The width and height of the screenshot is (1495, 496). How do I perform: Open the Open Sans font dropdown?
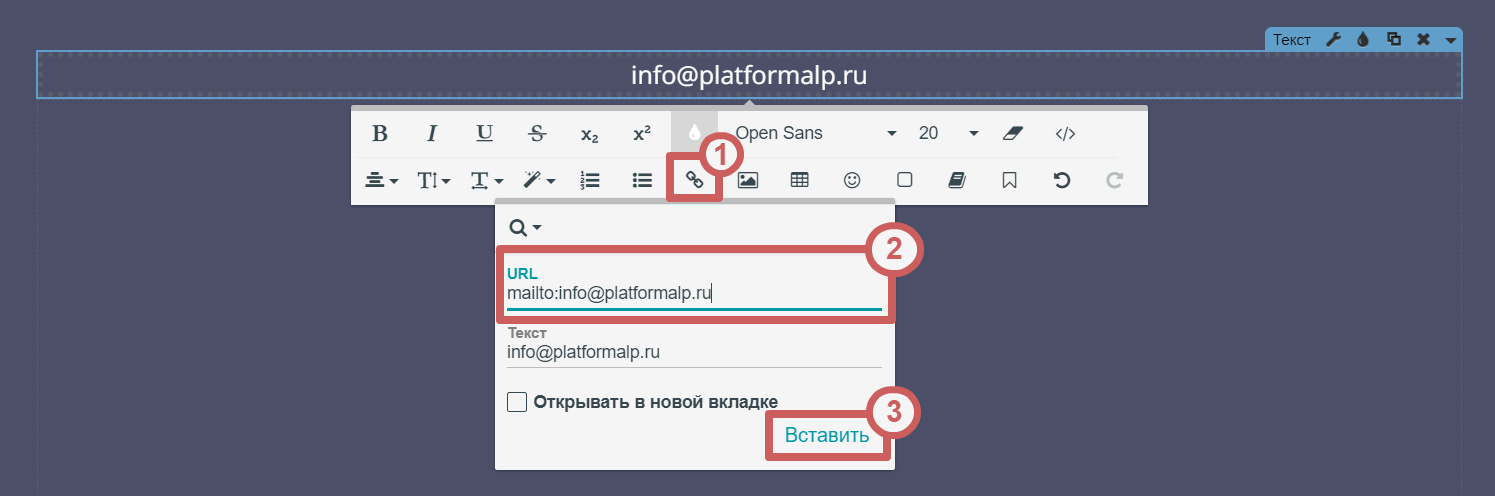(815, 134)
